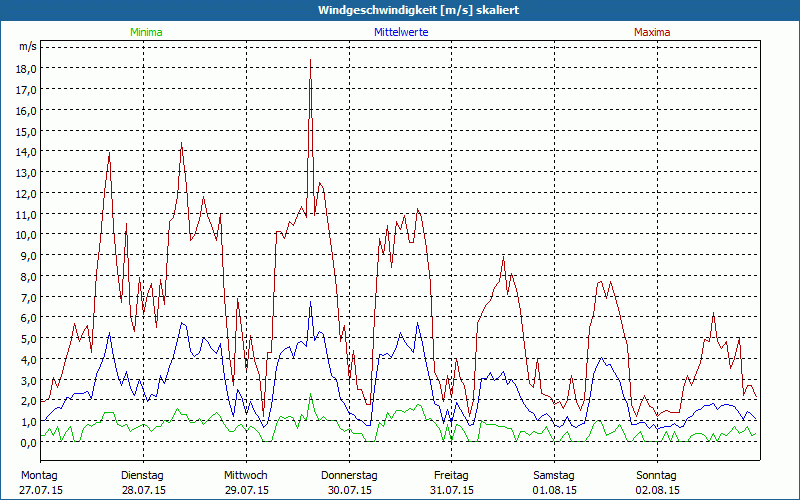
Task: Click the 0,0 y-axis value
Action: click(29, 443)
